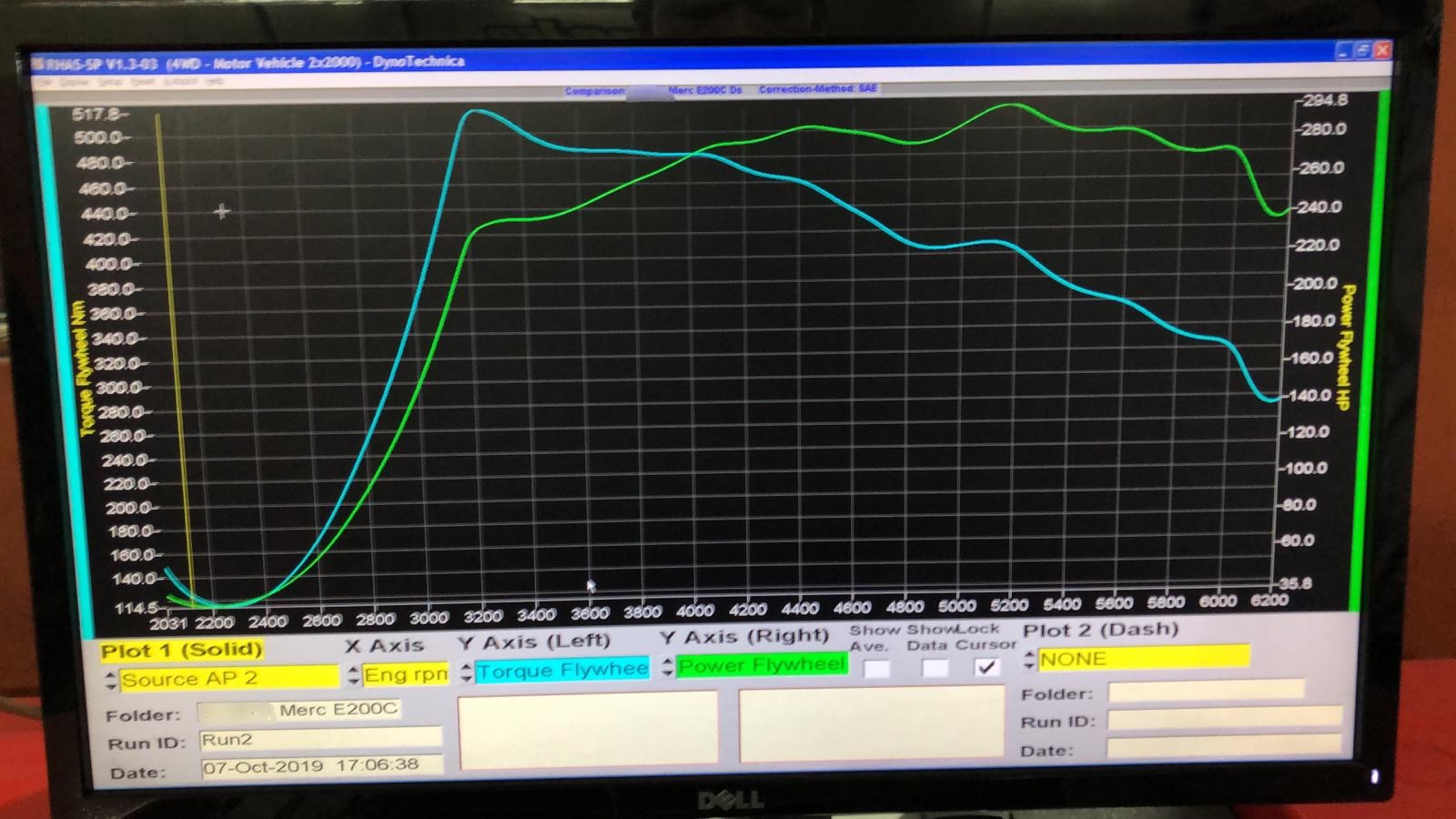Enable the Show Ave. checkbox
Viewport: 1456px width, 819px height.
(876, 669)
